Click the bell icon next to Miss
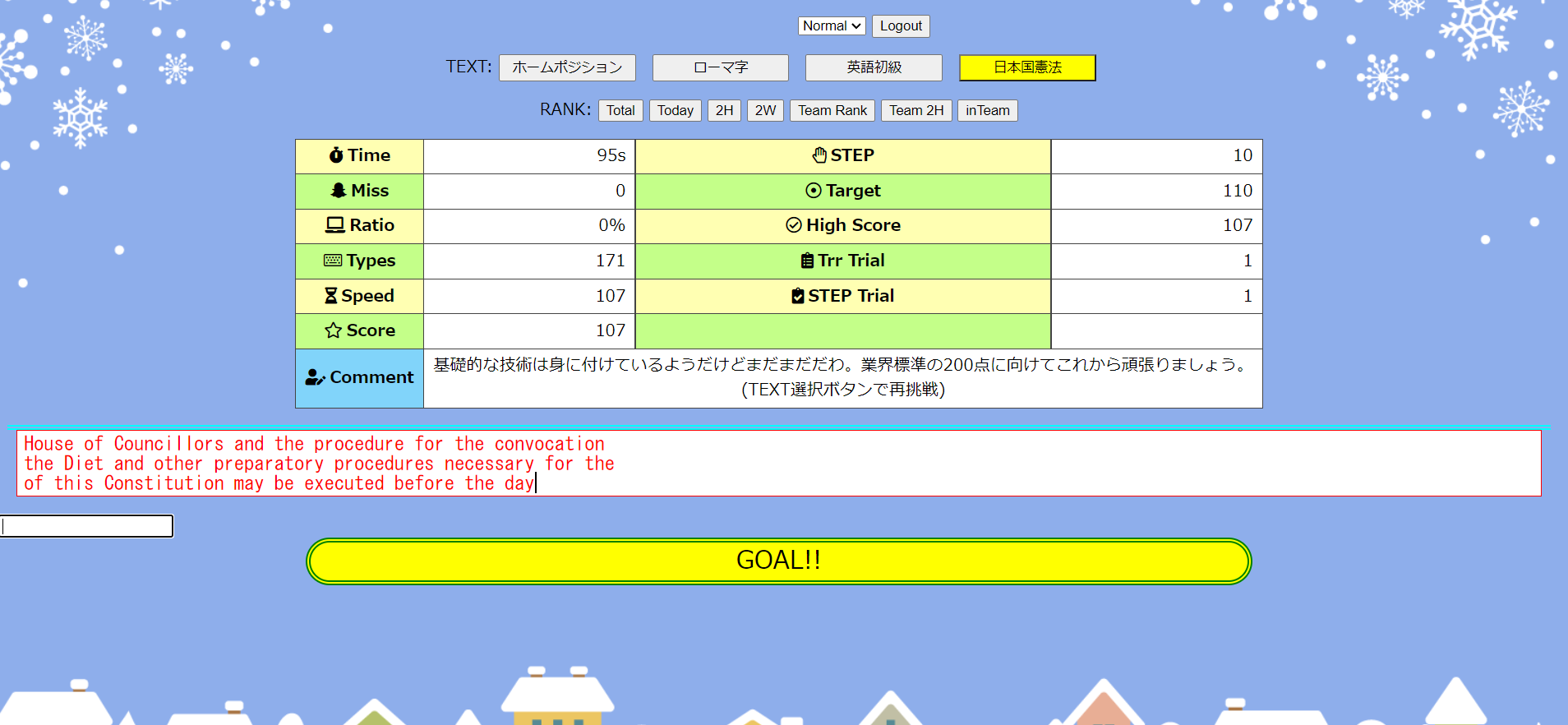Image resolution: width=1568 pixels, height=725 pixels. [338, 191]
